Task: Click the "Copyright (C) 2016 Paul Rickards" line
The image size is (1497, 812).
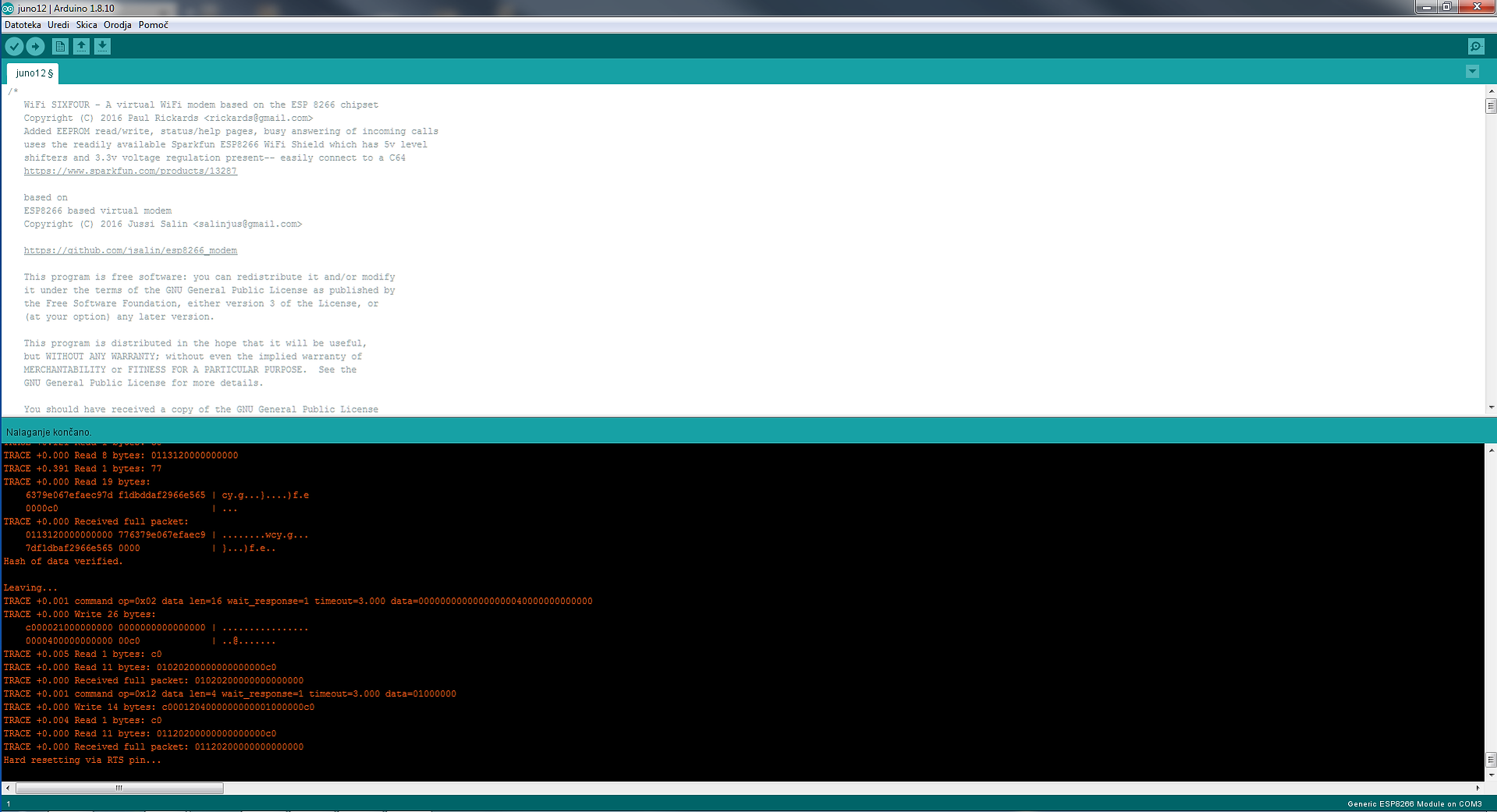Action: click(x=168, y=118)
